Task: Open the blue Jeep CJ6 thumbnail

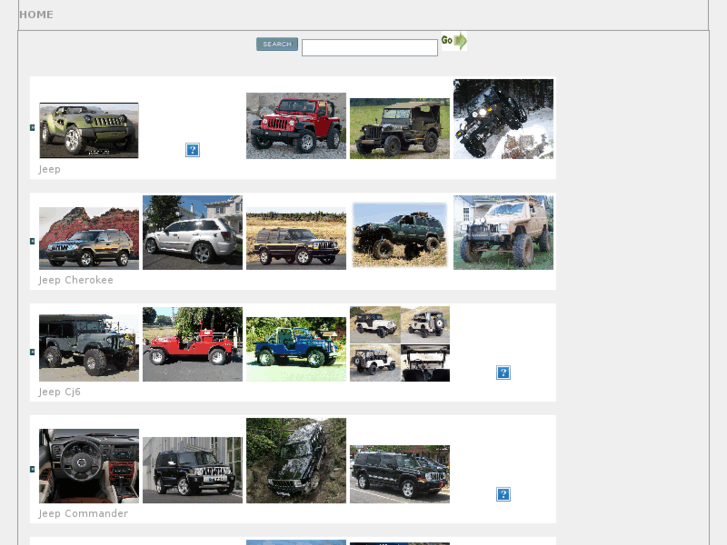Action: pyautogui.click(x=296, y=349)
